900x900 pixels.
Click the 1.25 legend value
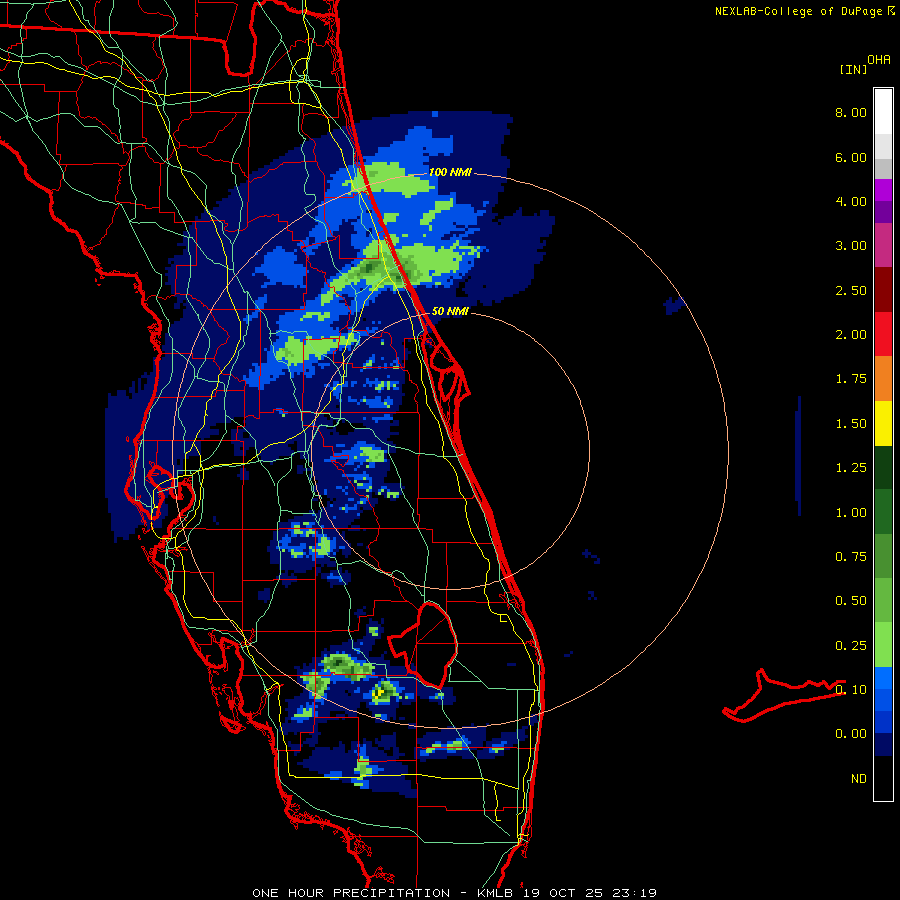851,468
